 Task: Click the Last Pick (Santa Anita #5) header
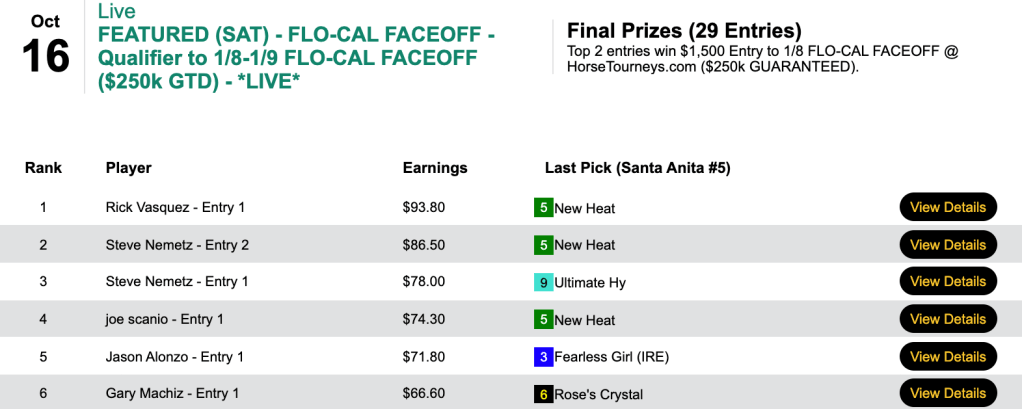coord(637,168)
